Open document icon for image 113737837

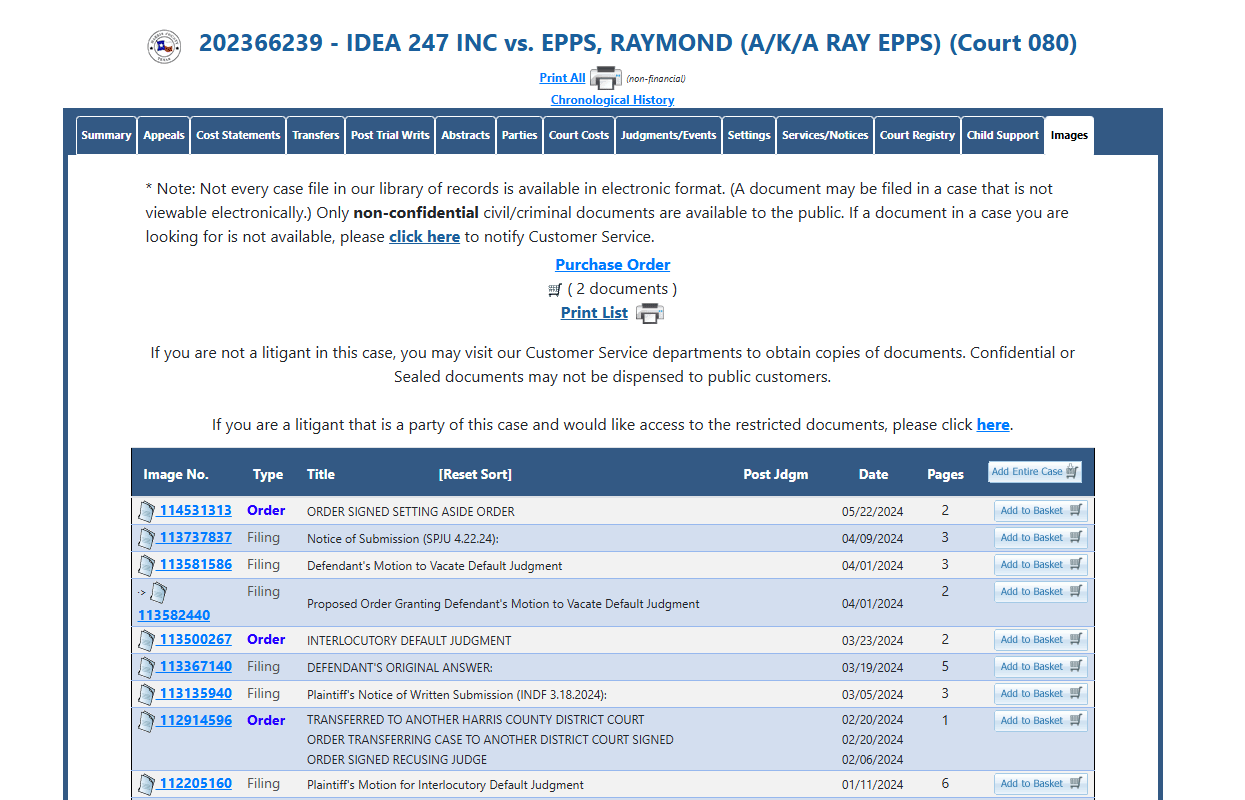coord(147,538)
